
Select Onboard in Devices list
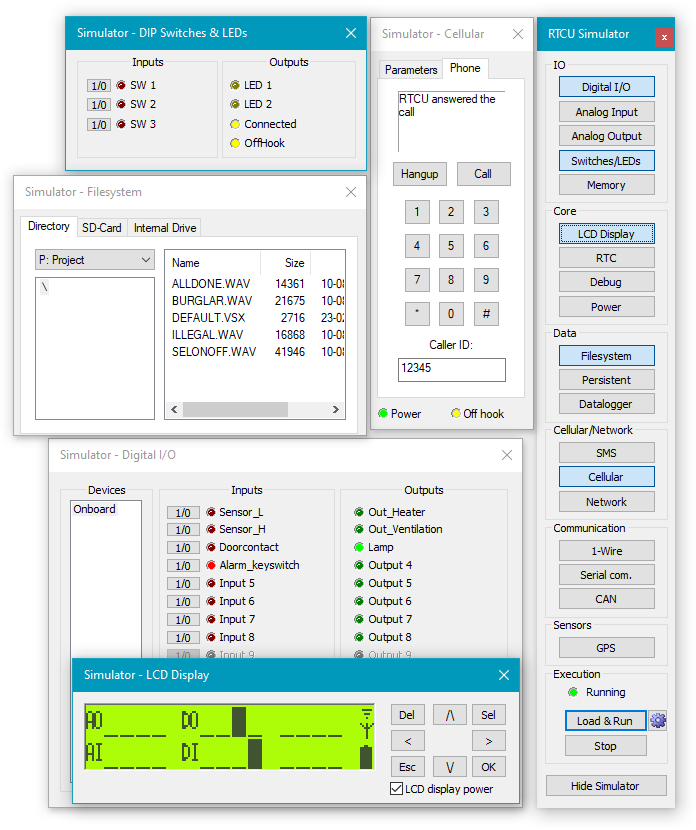(94, 509)
